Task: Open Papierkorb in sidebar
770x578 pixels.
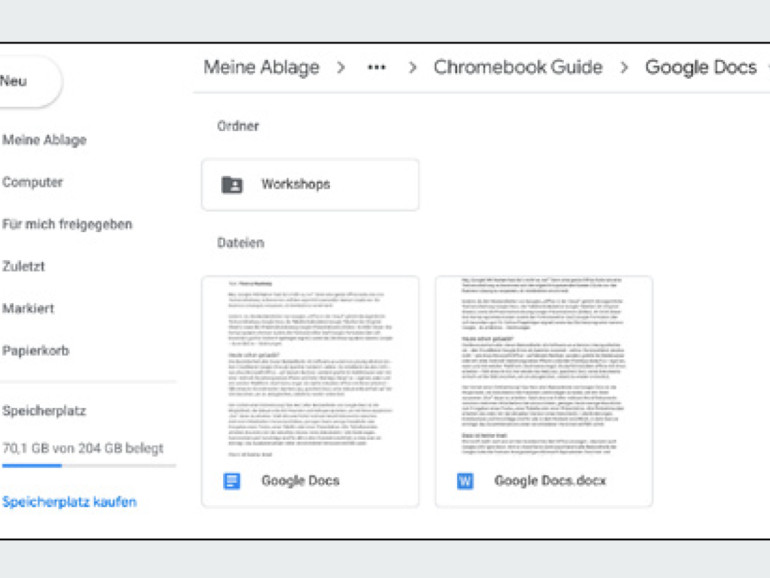Action: point(35,351)
